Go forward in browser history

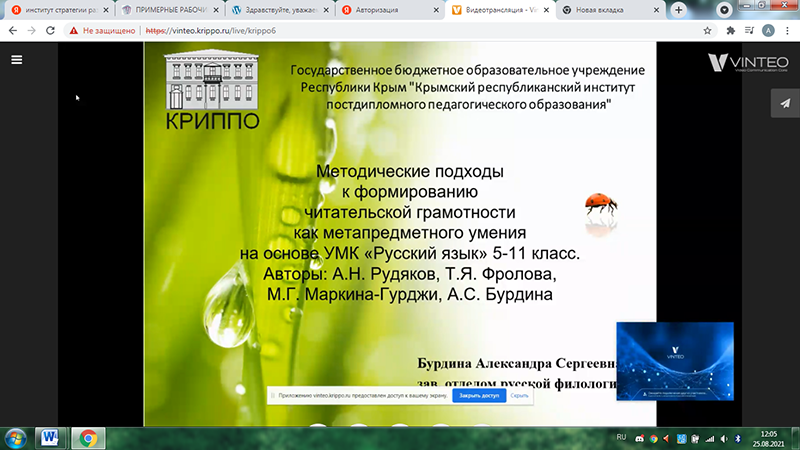32,31
